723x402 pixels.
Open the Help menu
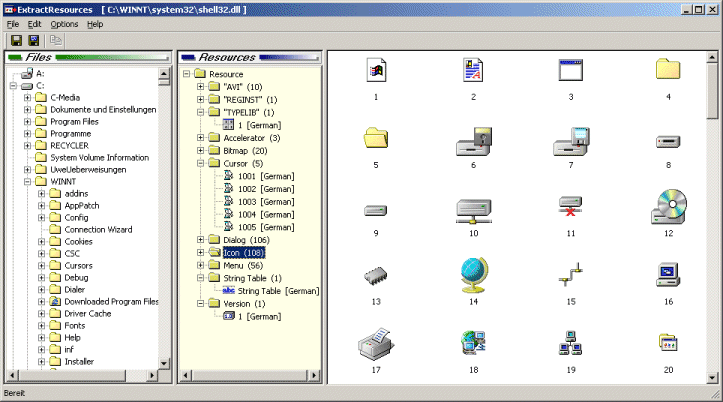pyautogui.click(x=95, y=24)
